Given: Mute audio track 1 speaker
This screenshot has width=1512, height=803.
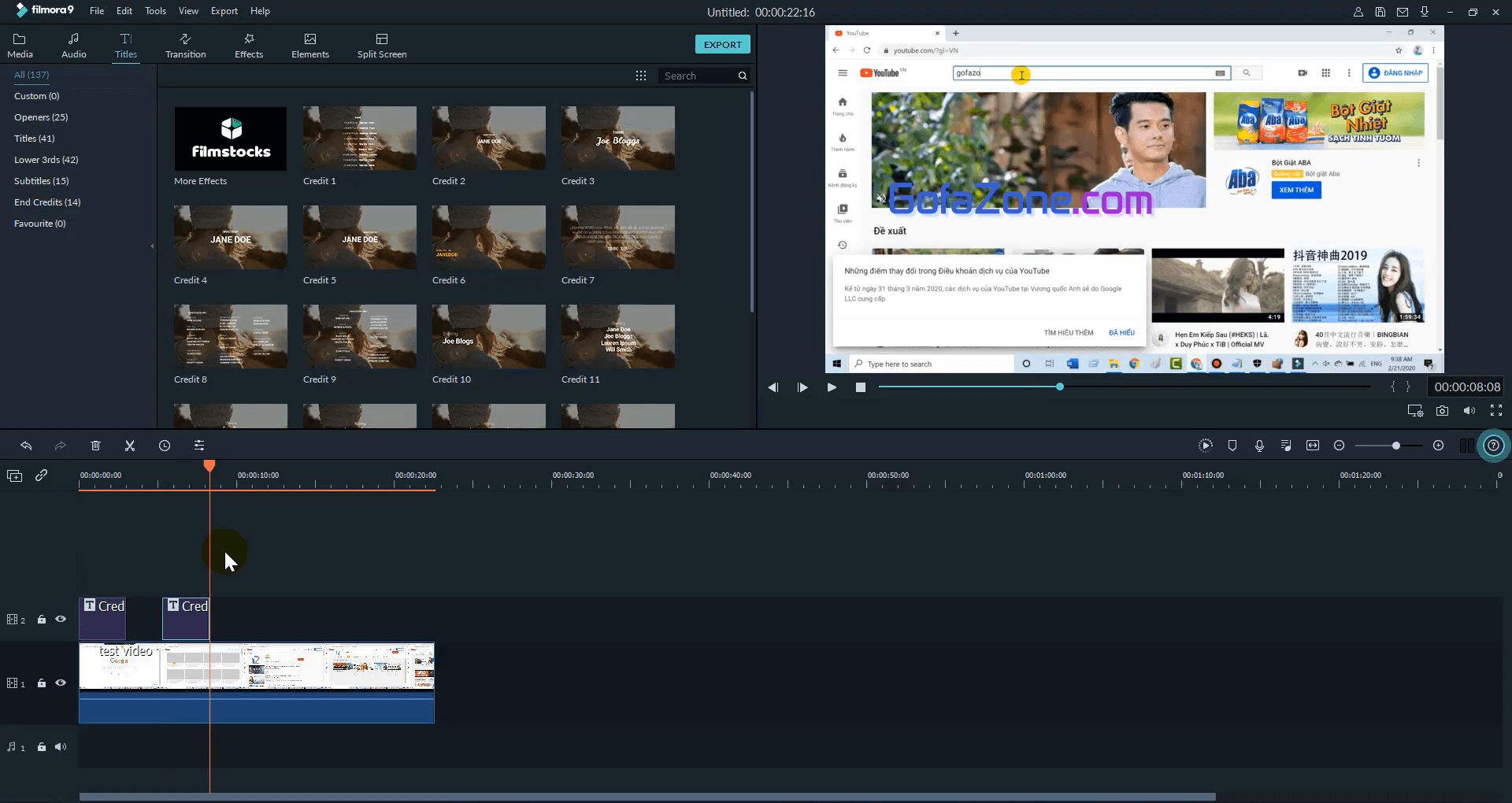Looking at the screenshot, I should point(61,747).
